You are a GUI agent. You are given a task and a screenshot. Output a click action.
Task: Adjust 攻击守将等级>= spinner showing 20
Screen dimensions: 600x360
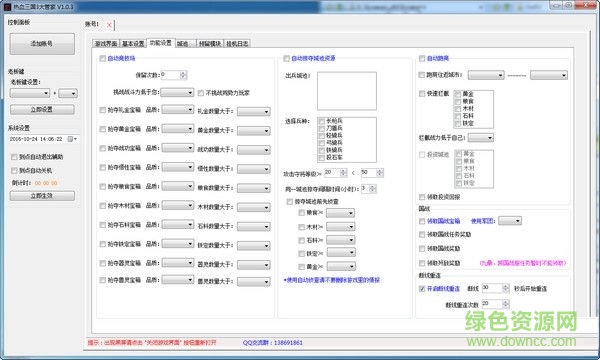pos(343,173)
